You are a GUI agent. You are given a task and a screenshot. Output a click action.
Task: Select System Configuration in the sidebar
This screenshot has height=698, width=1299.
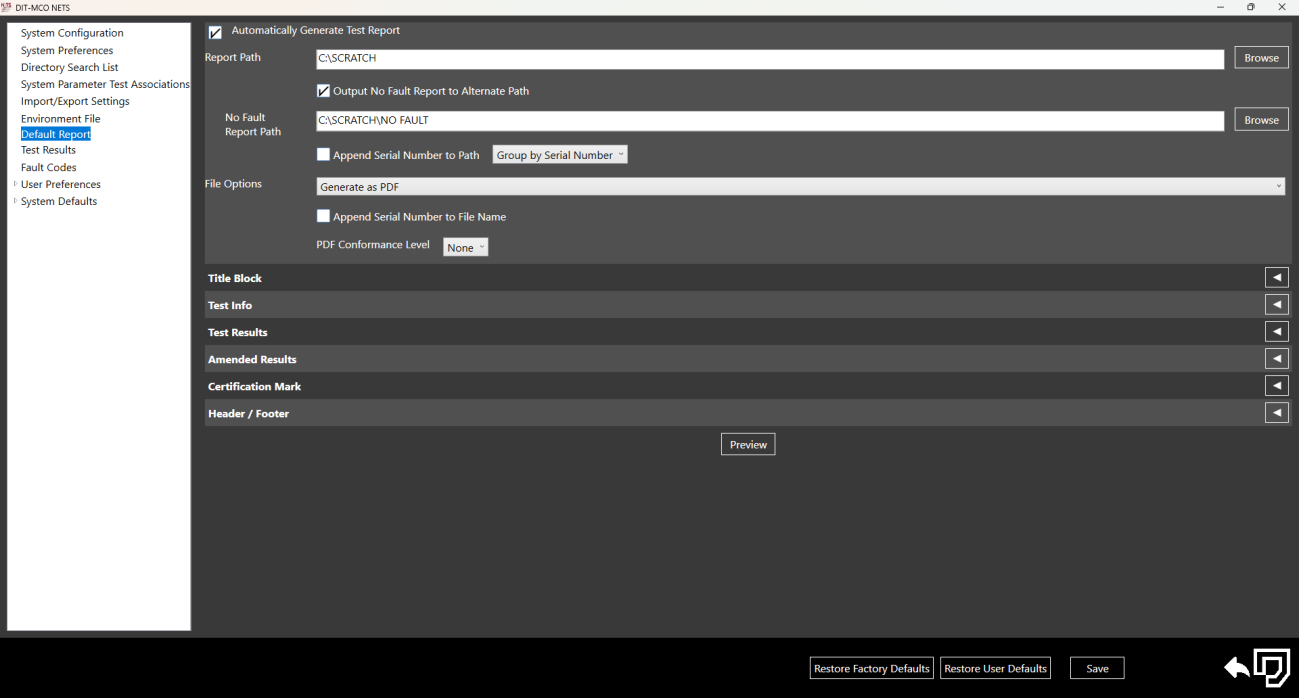tap(72, 33)
